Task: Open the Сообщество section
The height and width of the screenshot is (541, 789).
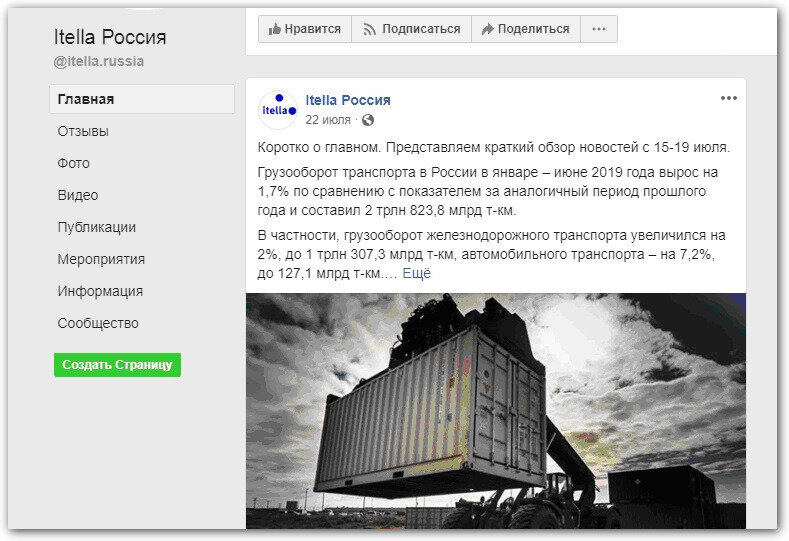Action: pos(98,323)
